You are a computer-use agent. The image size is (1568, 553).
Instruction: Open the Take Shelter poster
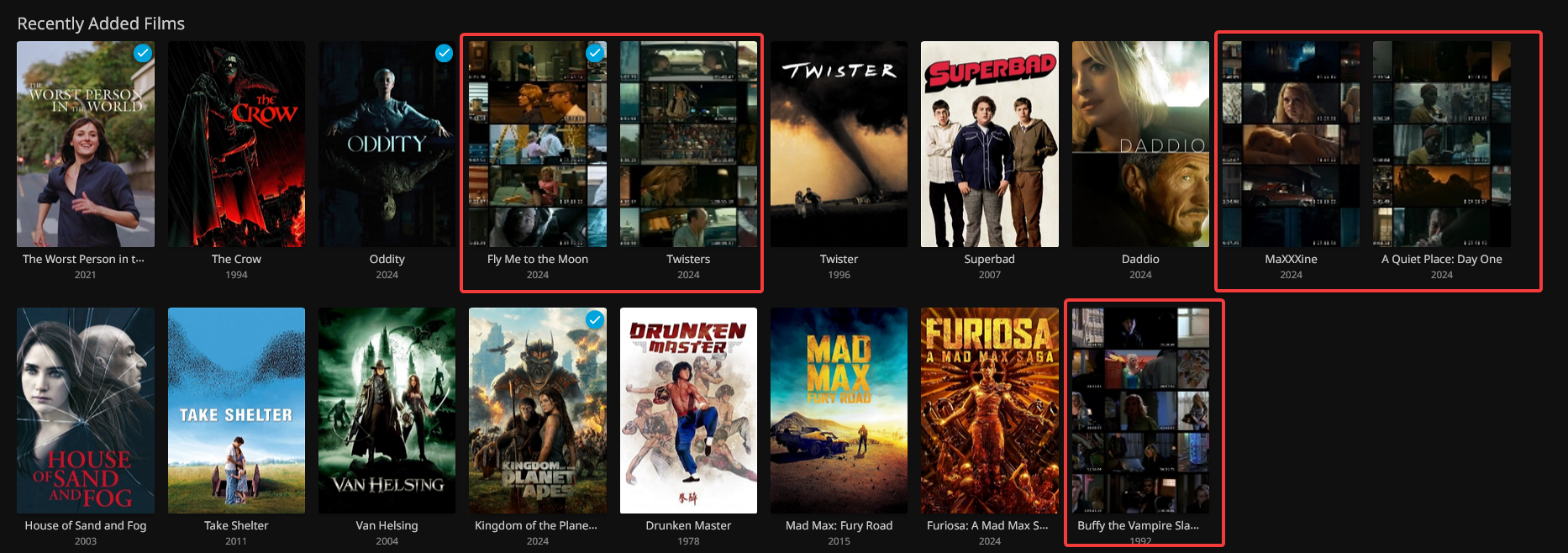coord(236,410)
